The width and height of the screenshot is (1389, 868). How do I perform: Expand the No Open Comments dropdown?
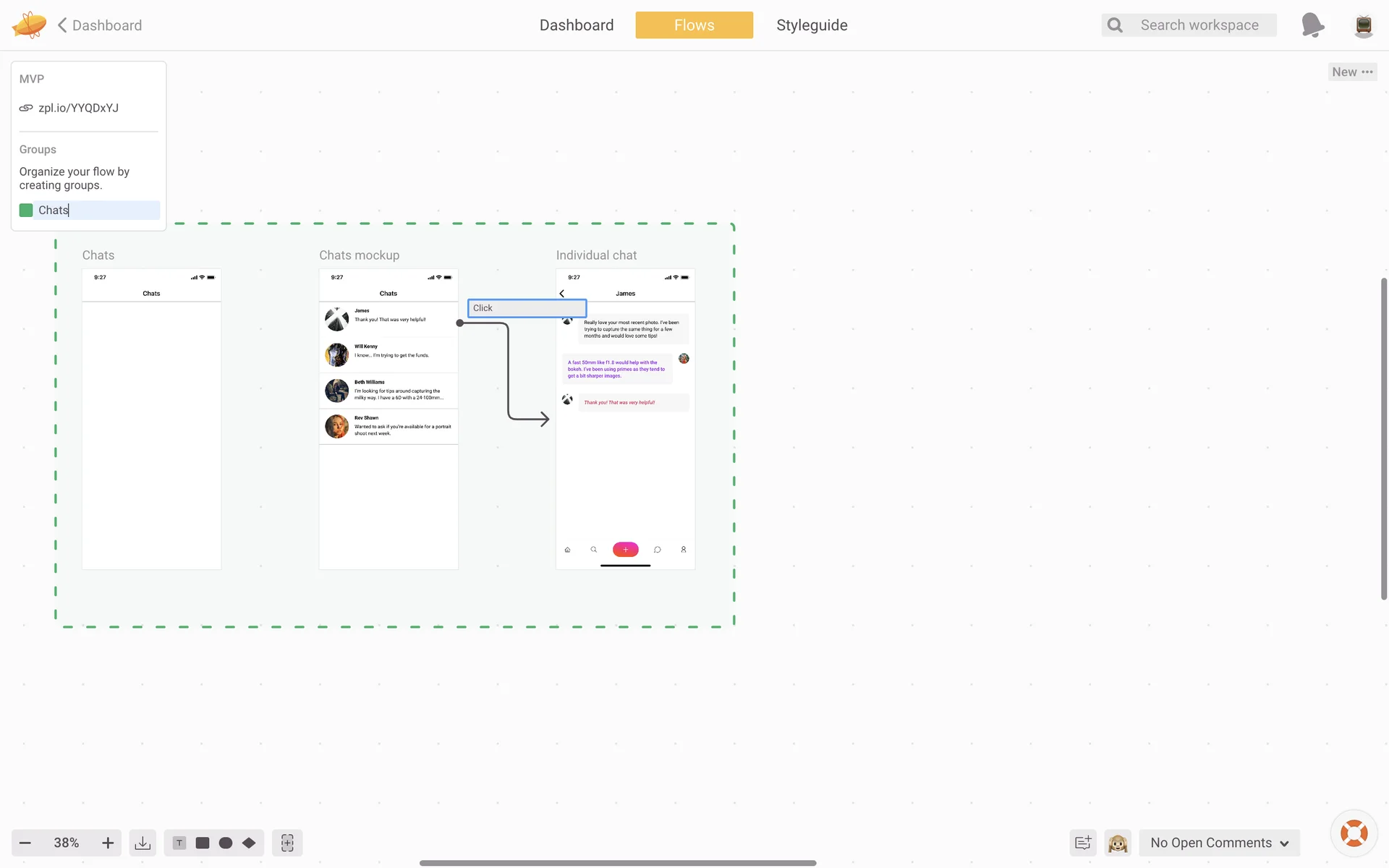[x=1220, y=843]
